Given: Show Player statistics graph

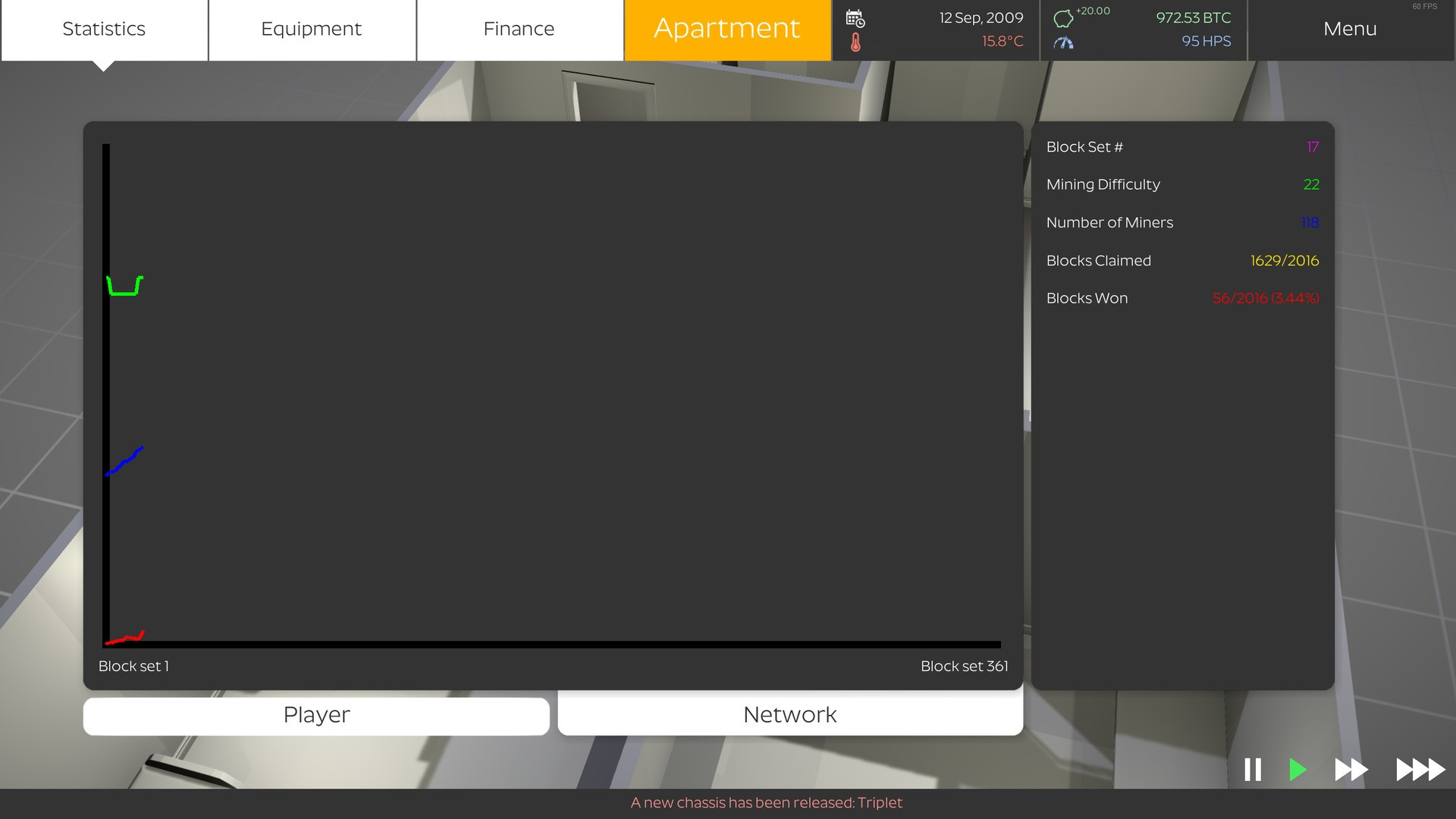Looking at the screenshot, I should (316, 715).
